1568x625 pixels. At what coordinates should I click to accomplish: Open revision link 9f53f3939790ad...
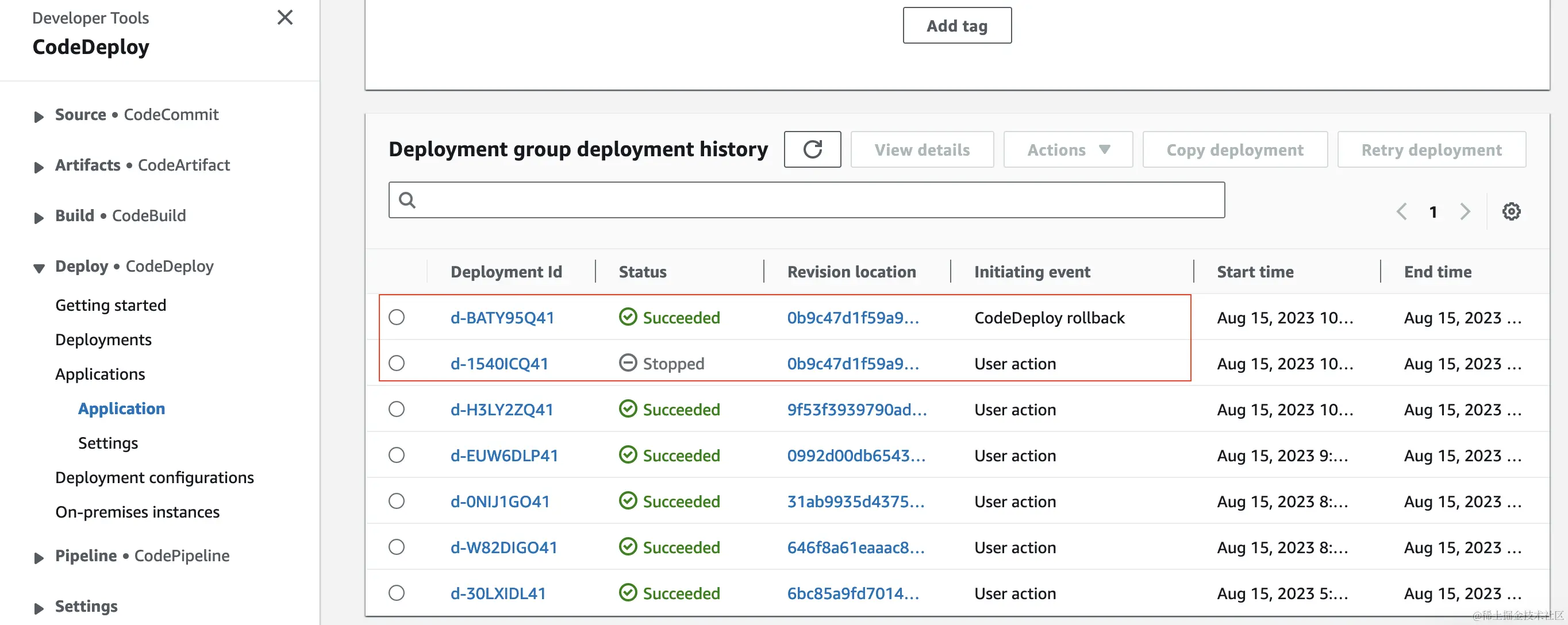point(856,410)
